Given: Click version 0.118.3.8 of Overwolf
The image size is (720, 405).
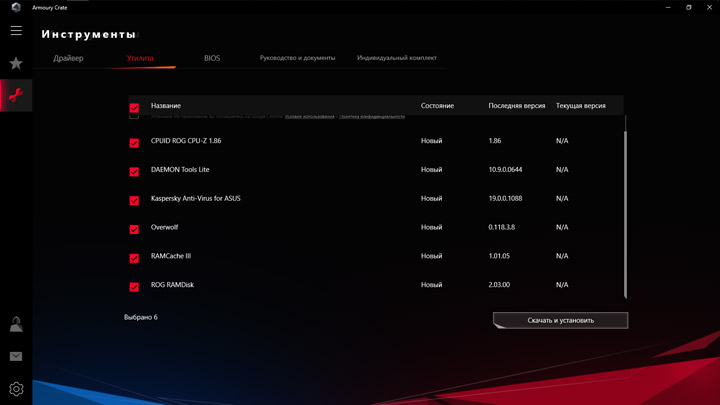Looking at the screenshot, I should [501, 227].
